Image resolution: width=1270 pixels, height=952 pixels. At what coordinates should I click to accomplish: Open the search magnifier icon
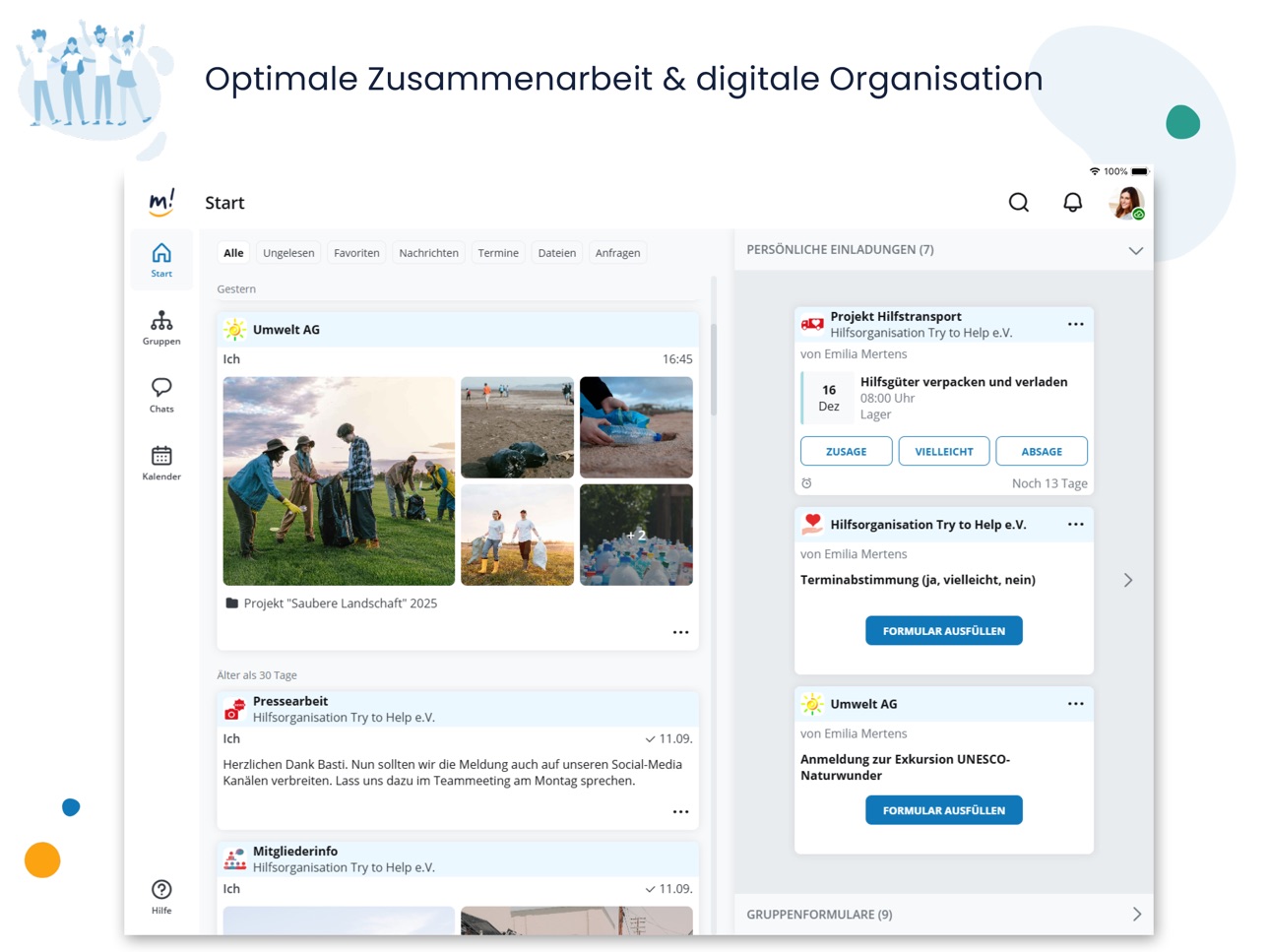pyautogui.click(x=1019, y=203)
